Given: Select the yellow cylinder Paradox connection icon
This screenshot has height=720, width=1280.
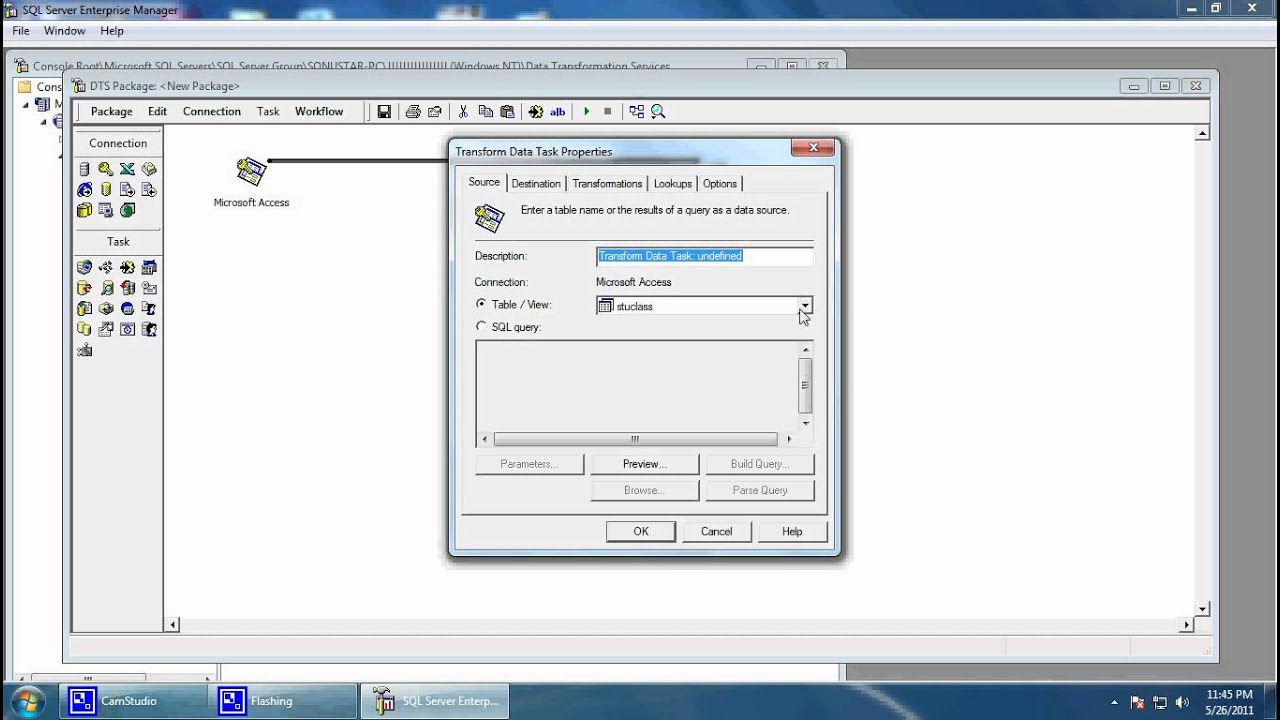Looking at the screenshot, I should coord(106,190).
